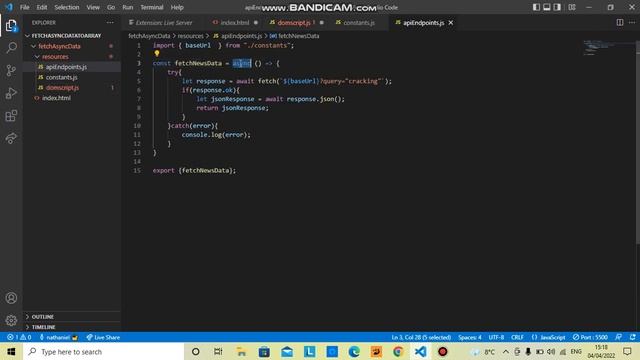The image size is (640, 360).
Task: Click Port : 5500 Live Server status
Action: point(590,338)
